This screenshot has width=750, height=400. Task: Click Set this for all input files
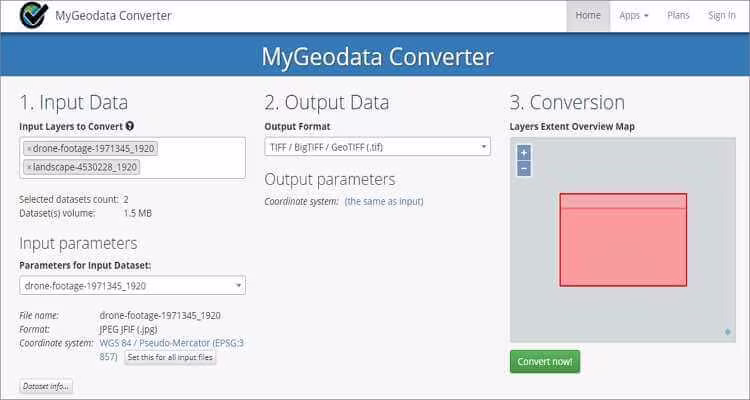[170, 357]
